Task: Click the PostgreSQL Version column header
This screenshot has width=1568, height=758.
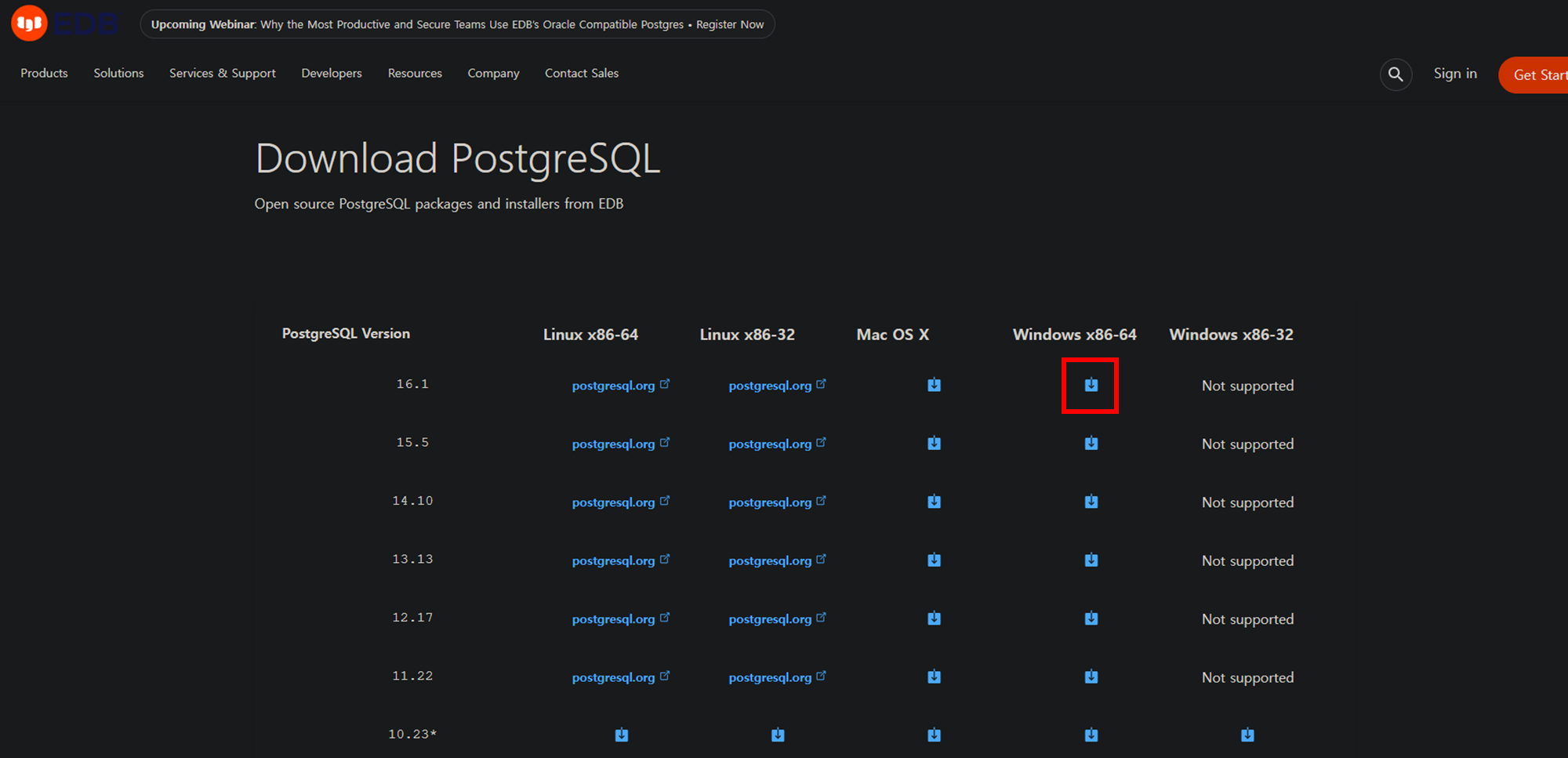Action: point(346,333)
